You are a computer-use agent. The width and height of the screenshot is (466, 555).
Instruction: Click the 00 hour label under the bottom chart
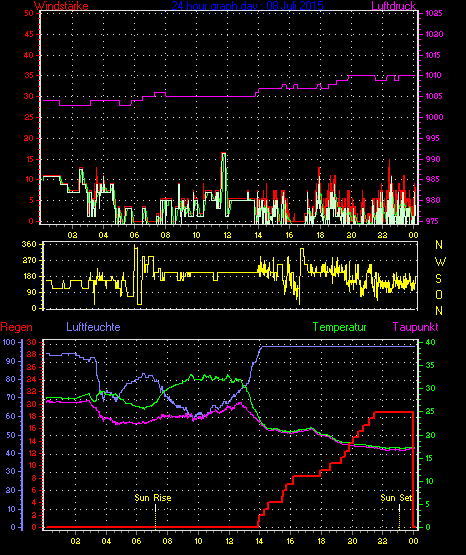[414, 541]
